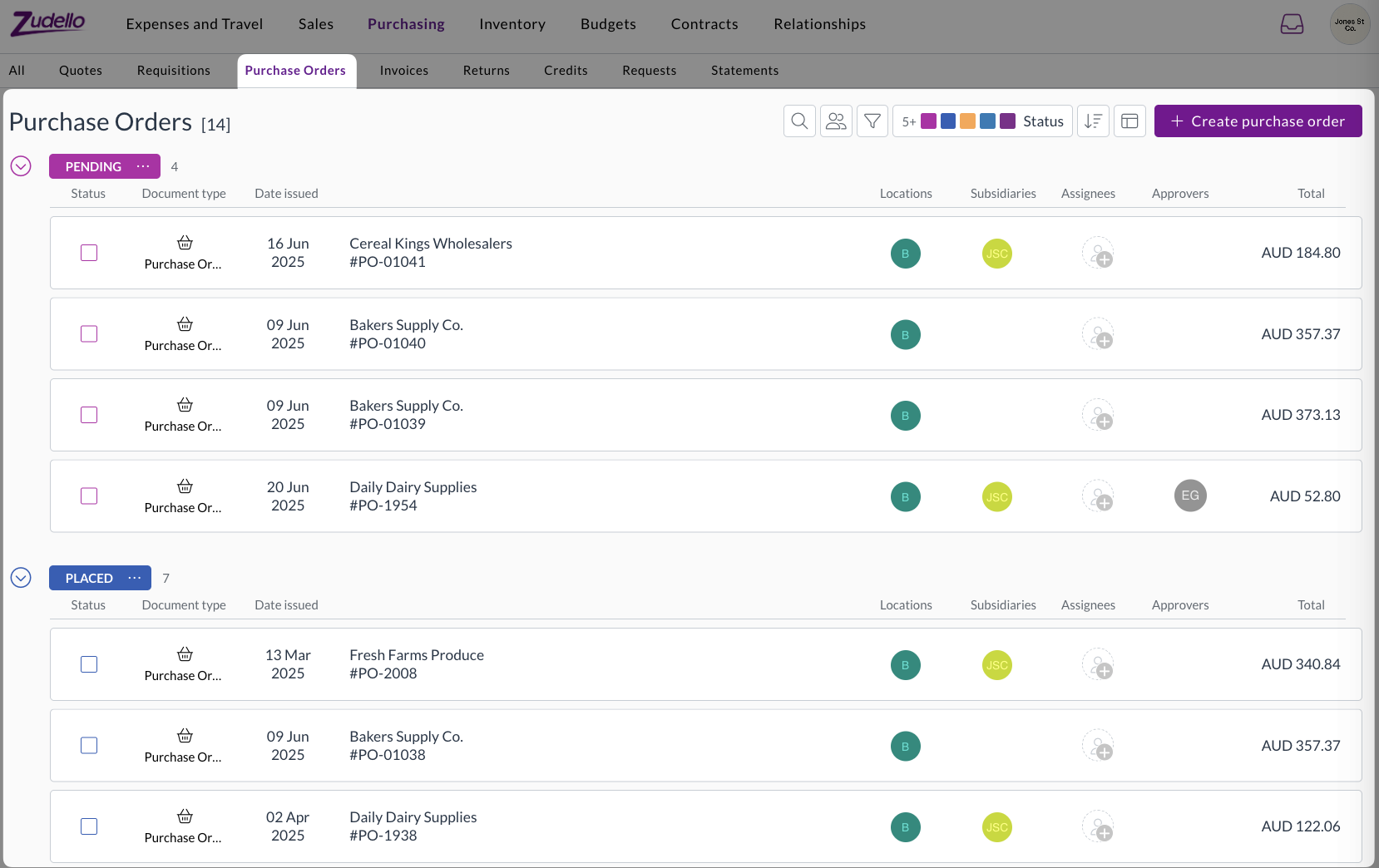Open the inbox tray icon
1379x868 pixels.
1292,24
